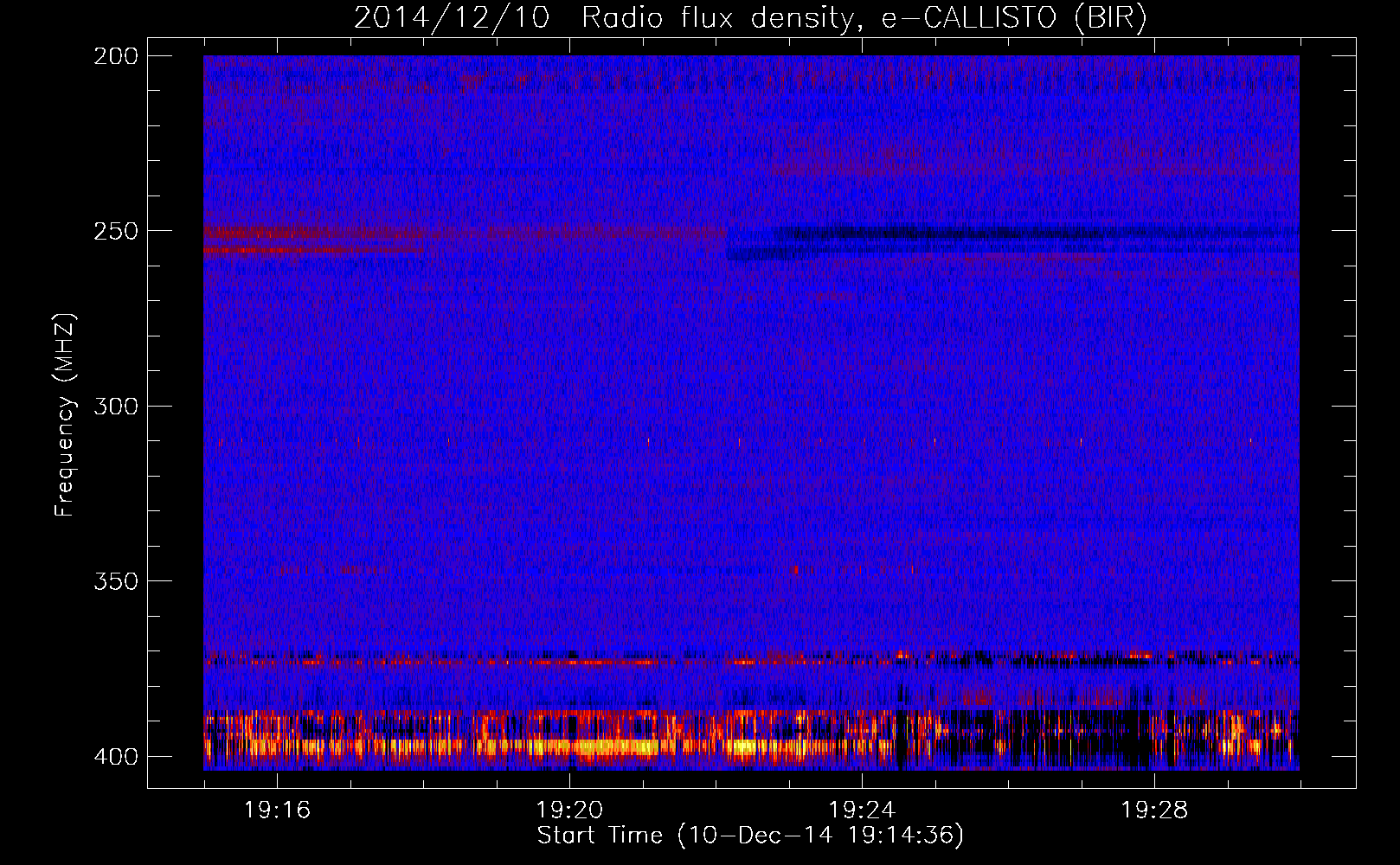
Task: Click the 19:16 time tick label
Action: (x=277, y=811)
